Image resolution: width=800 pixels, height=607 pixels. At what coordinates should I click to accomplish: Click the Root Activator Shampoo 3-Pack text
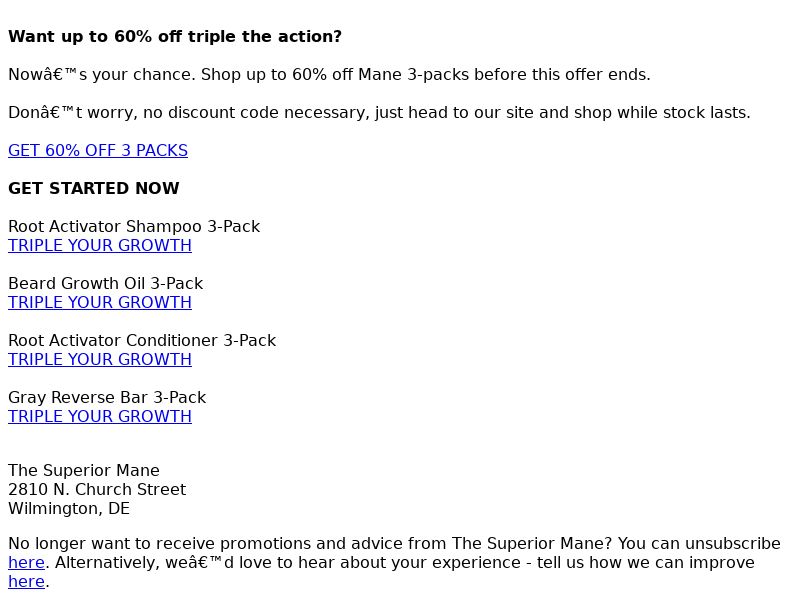pos(134,226)
